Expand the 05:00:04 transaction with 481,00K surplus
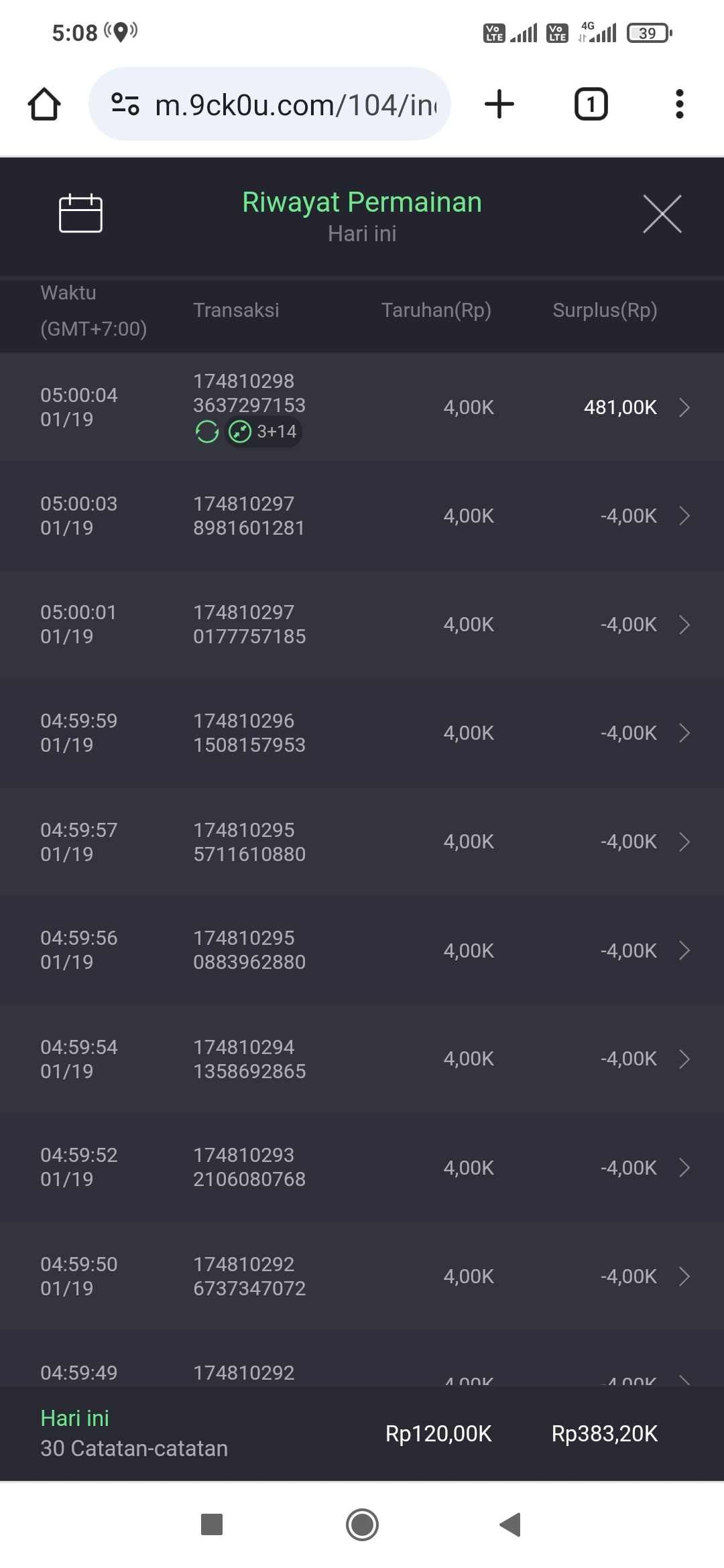 click(684, 407)
